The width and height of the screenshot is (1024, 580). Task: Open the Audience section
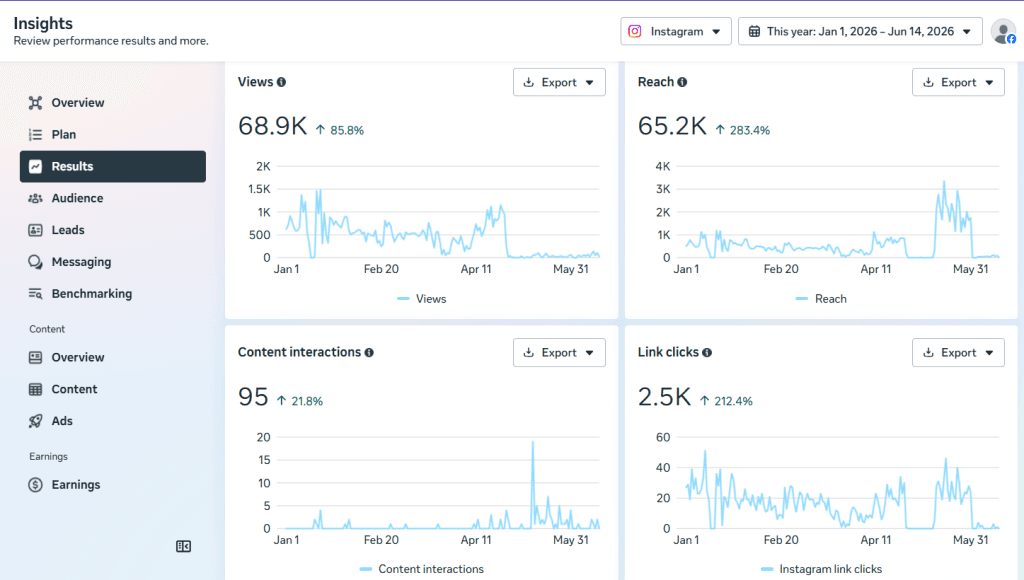(113, 198)
